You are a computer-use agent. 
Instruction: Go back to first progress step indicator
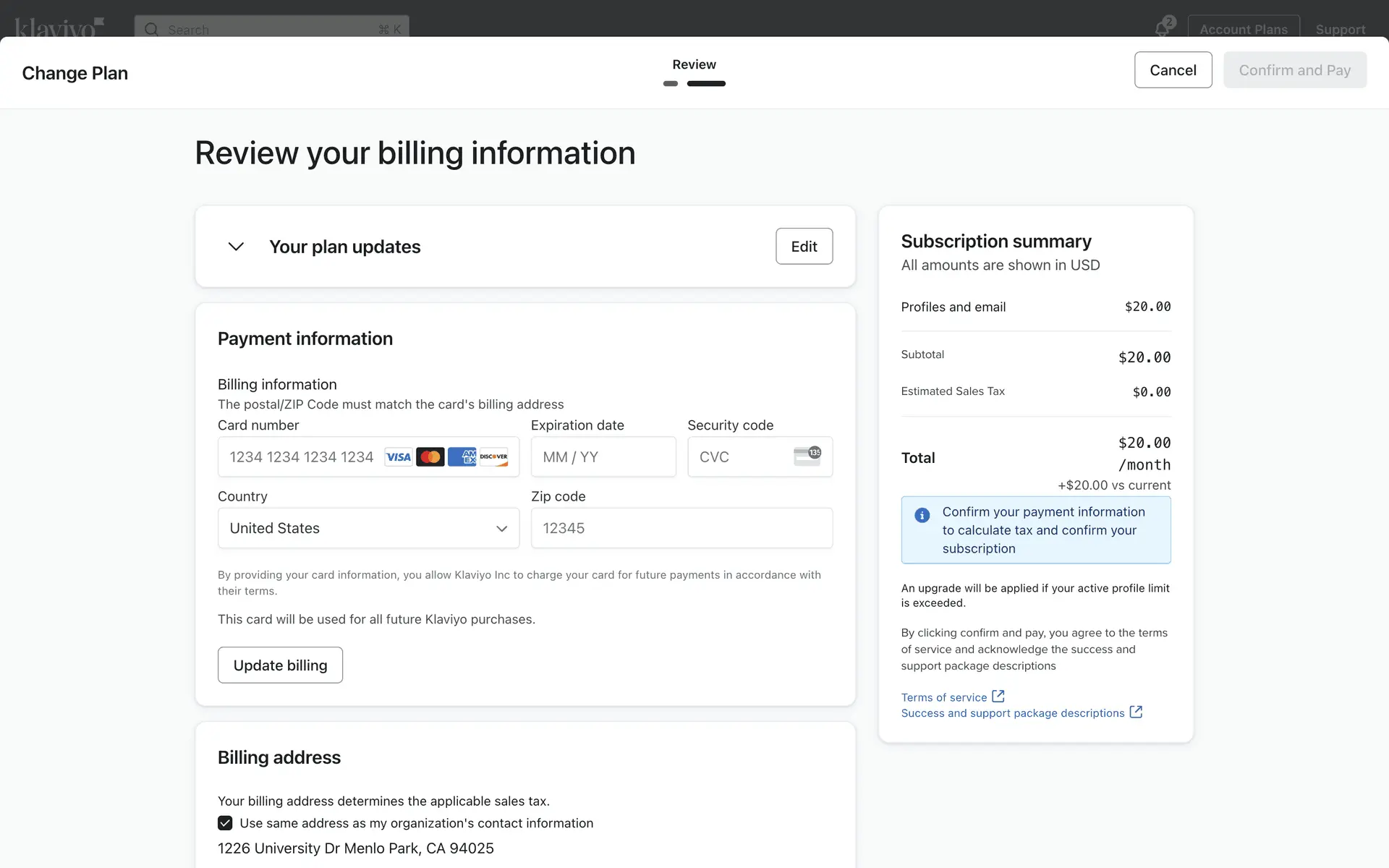click(x=671, y=84)
